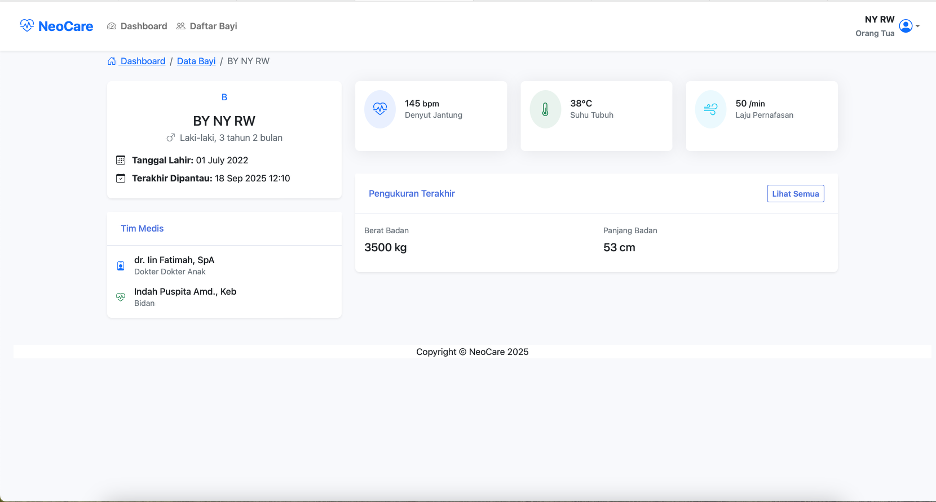The height and width of the screenshot is (502, 936).
Task: Follow the Data Bayi breadcrumb link
Action: pyautogui.click(x=196, y=61)
